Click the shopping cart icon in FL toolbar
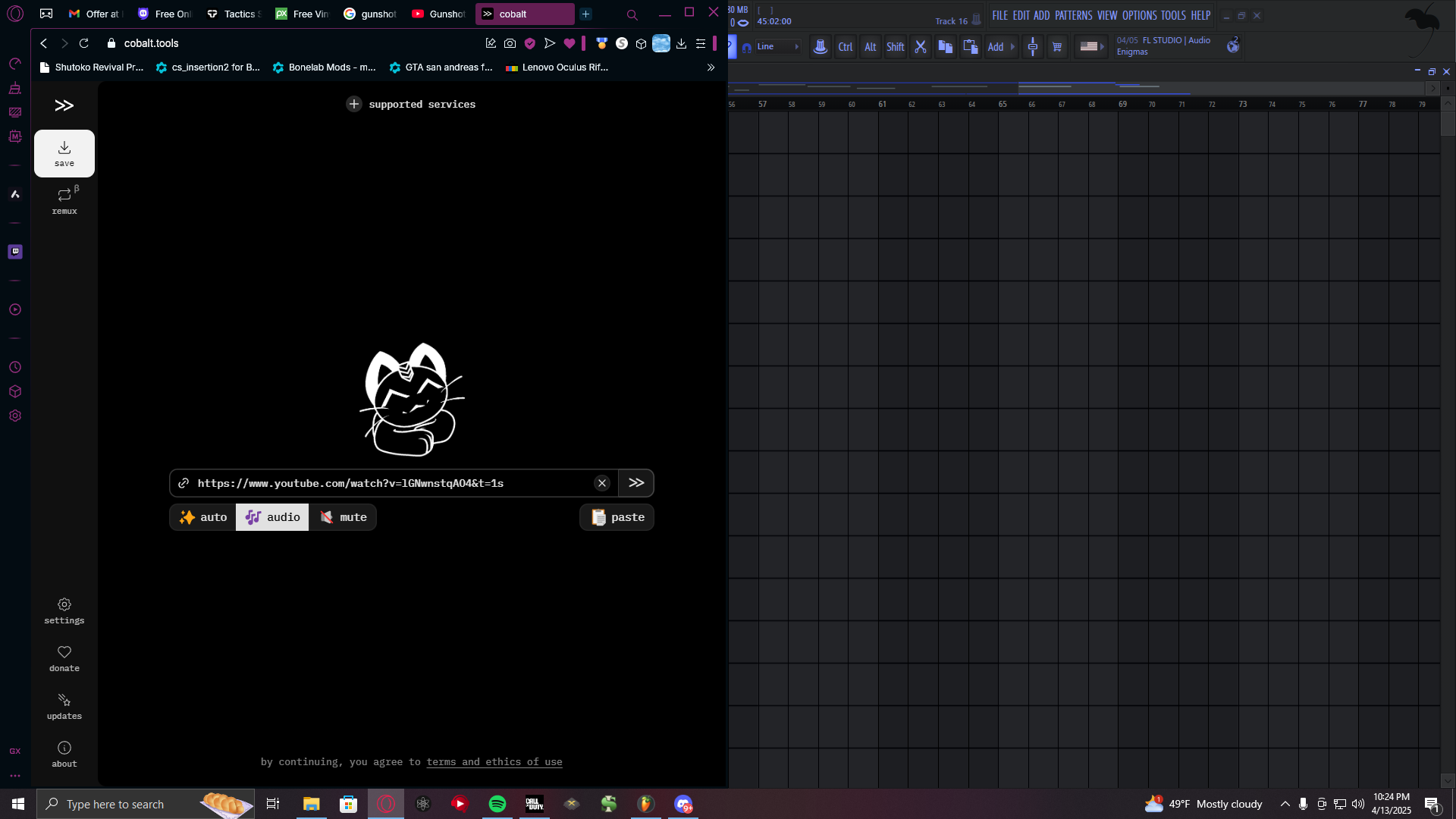This screenshot has width=1456, height=819. tap(1057, 47)
